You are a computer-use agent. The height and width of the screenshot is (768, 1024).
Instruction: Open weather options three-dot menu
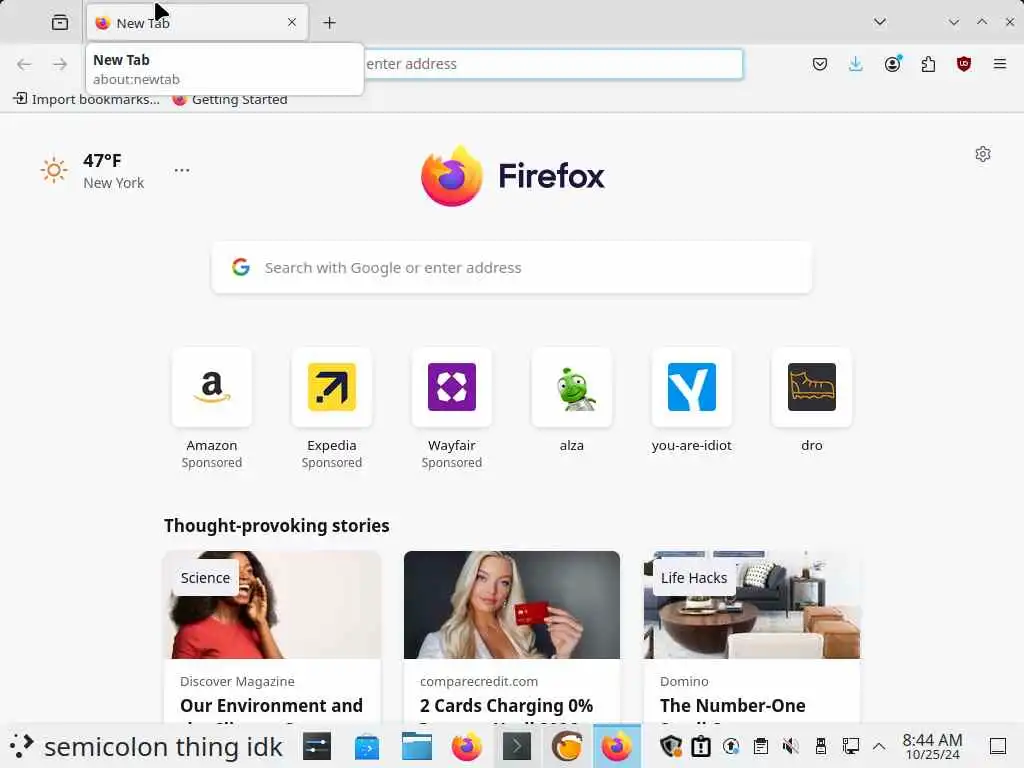coord(182,170)
